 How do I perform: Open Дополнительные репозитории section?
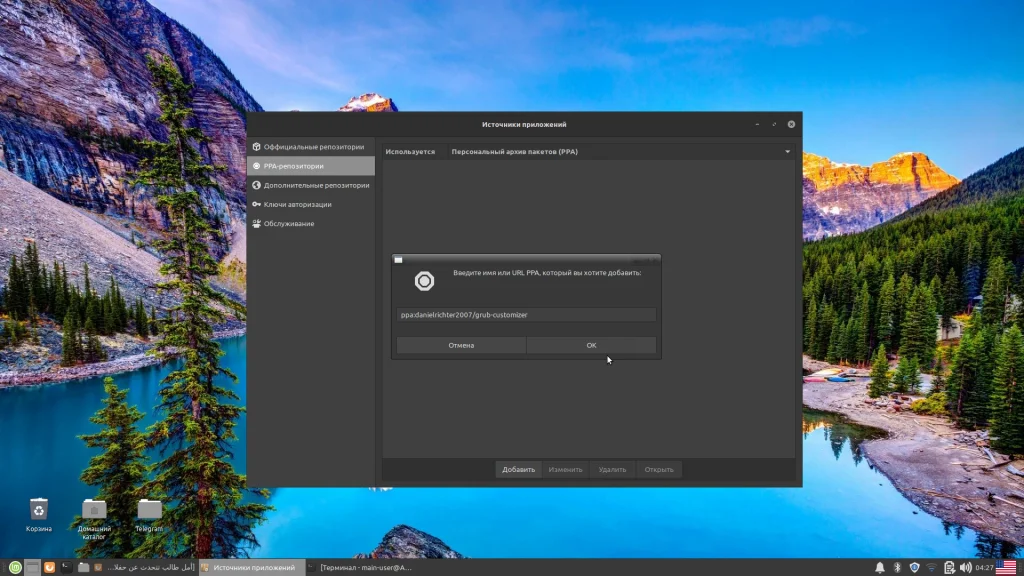coord(310,185)
